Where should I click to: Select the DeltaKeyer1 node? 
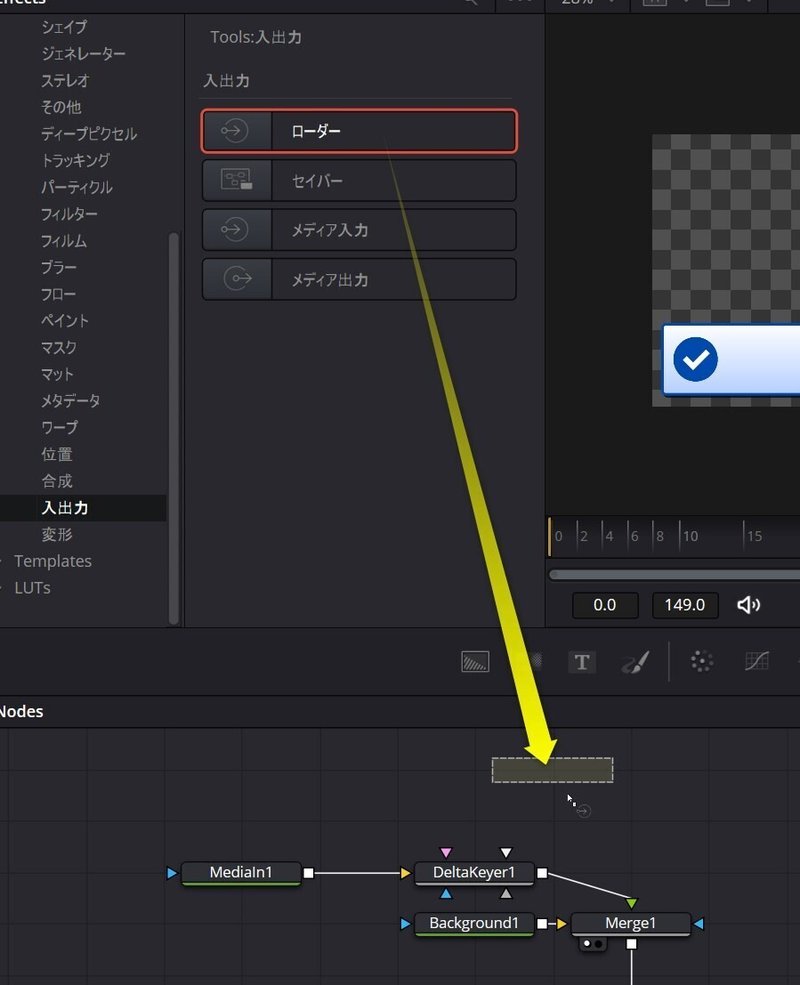474,873
